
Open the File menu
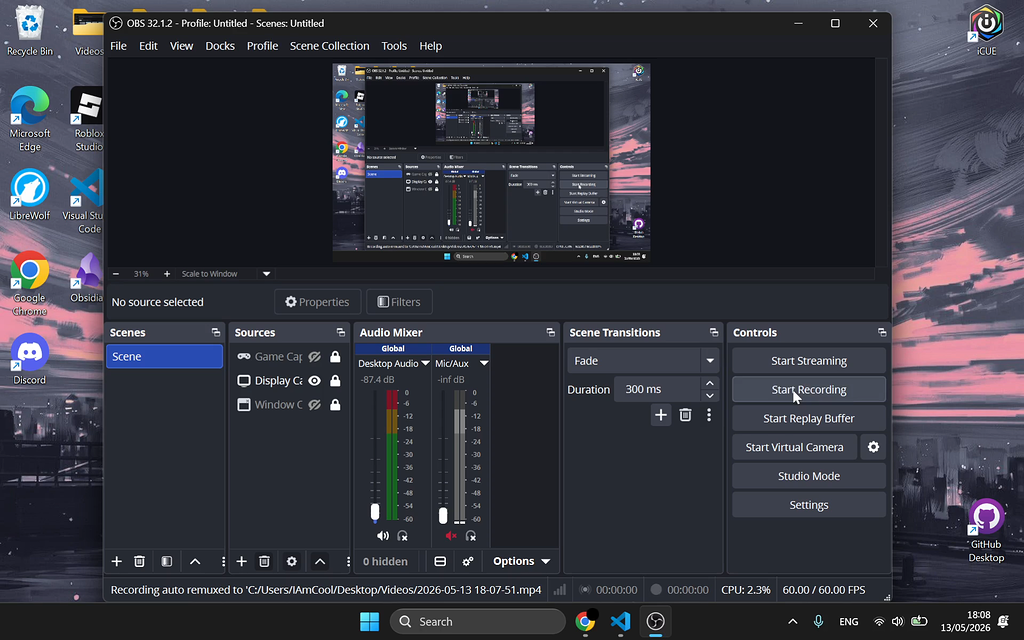pos(118,46)
